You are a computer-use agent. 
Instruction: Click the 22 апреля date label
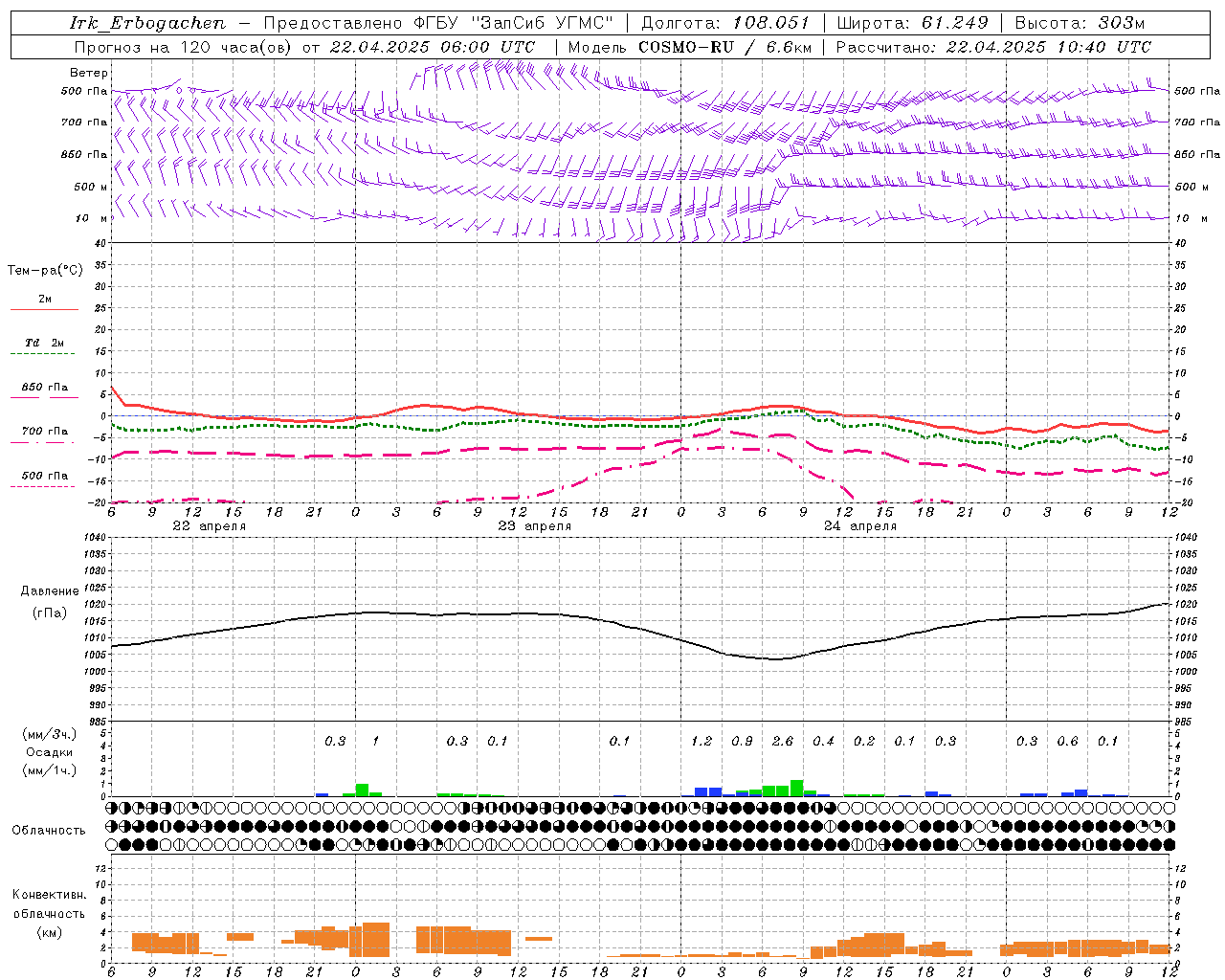tap(209, 526)
